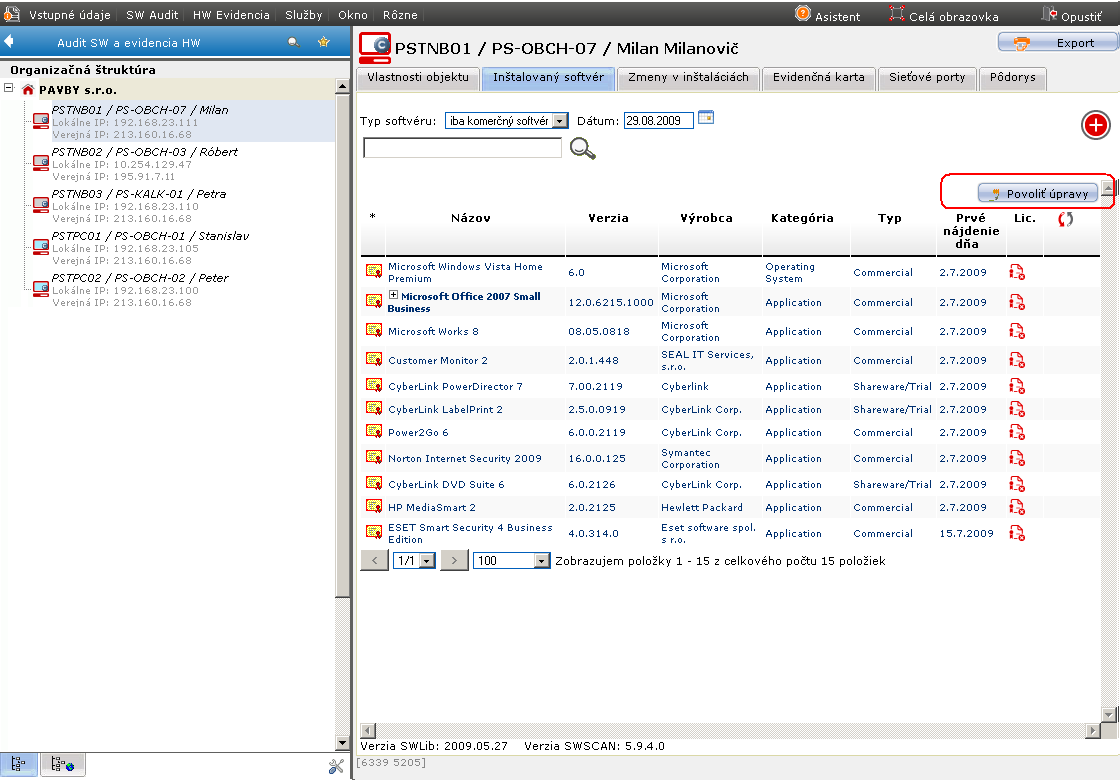The height and width of the screenshot is (780, 1120).
Task: Click the license icon for Norton Internet Security 2009
Action: click(x=1016, y=458)
